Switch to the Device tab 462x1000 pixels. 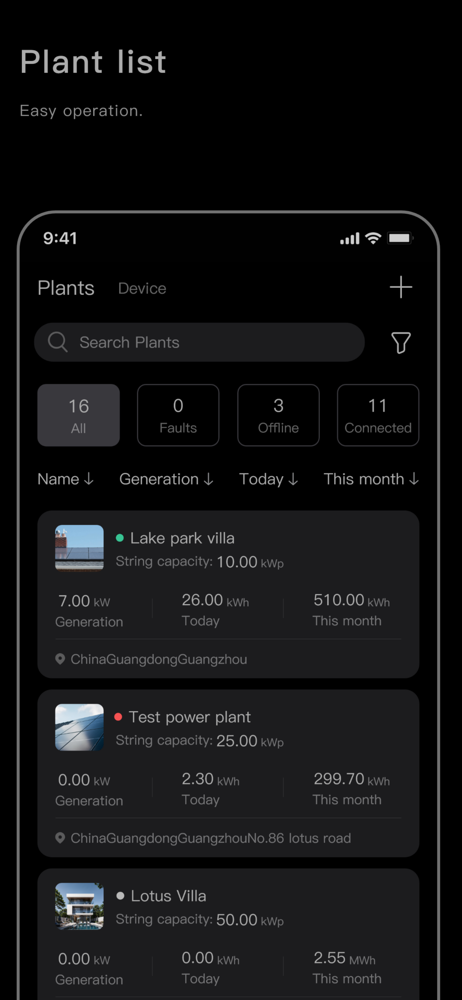pos(142,288)
